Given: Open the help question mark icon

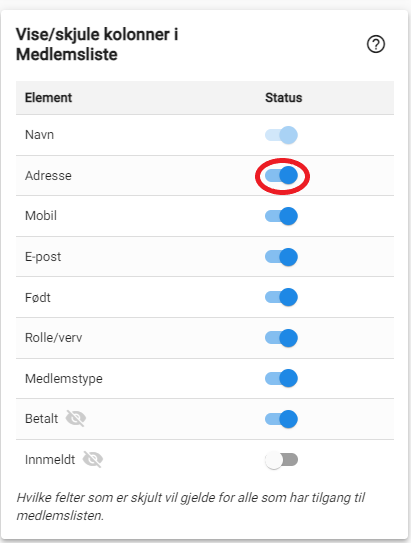Looking at the screenshot, I should coord(376,44).
